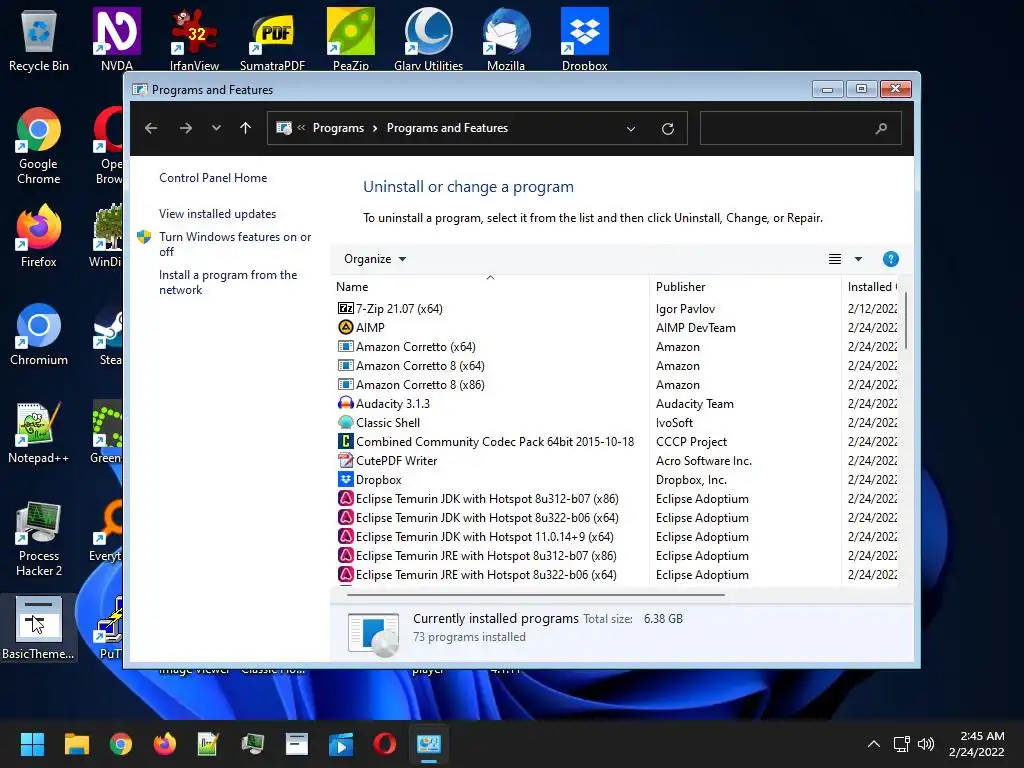
Task: Open Control Panel Home link
Action: (213, 178)
